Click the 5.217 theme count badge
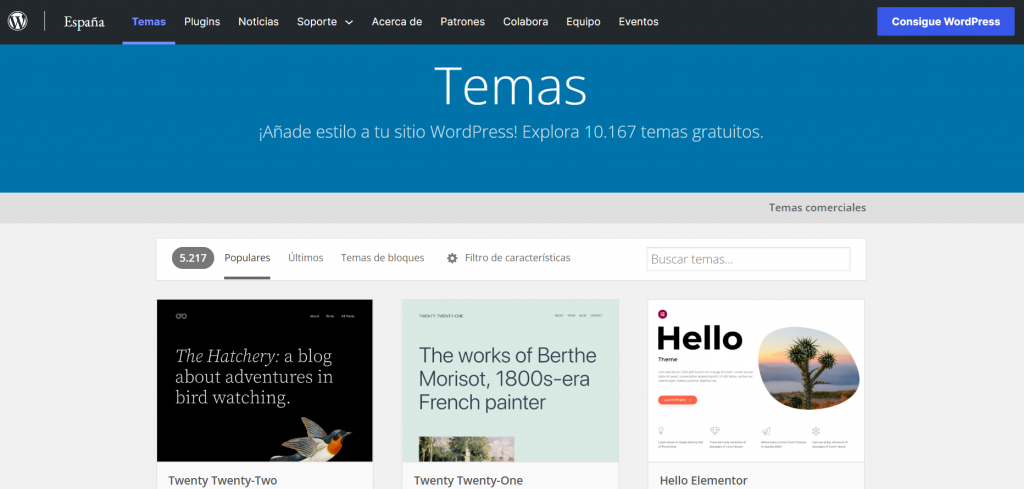1024x489 pixels. click(193, 258)
